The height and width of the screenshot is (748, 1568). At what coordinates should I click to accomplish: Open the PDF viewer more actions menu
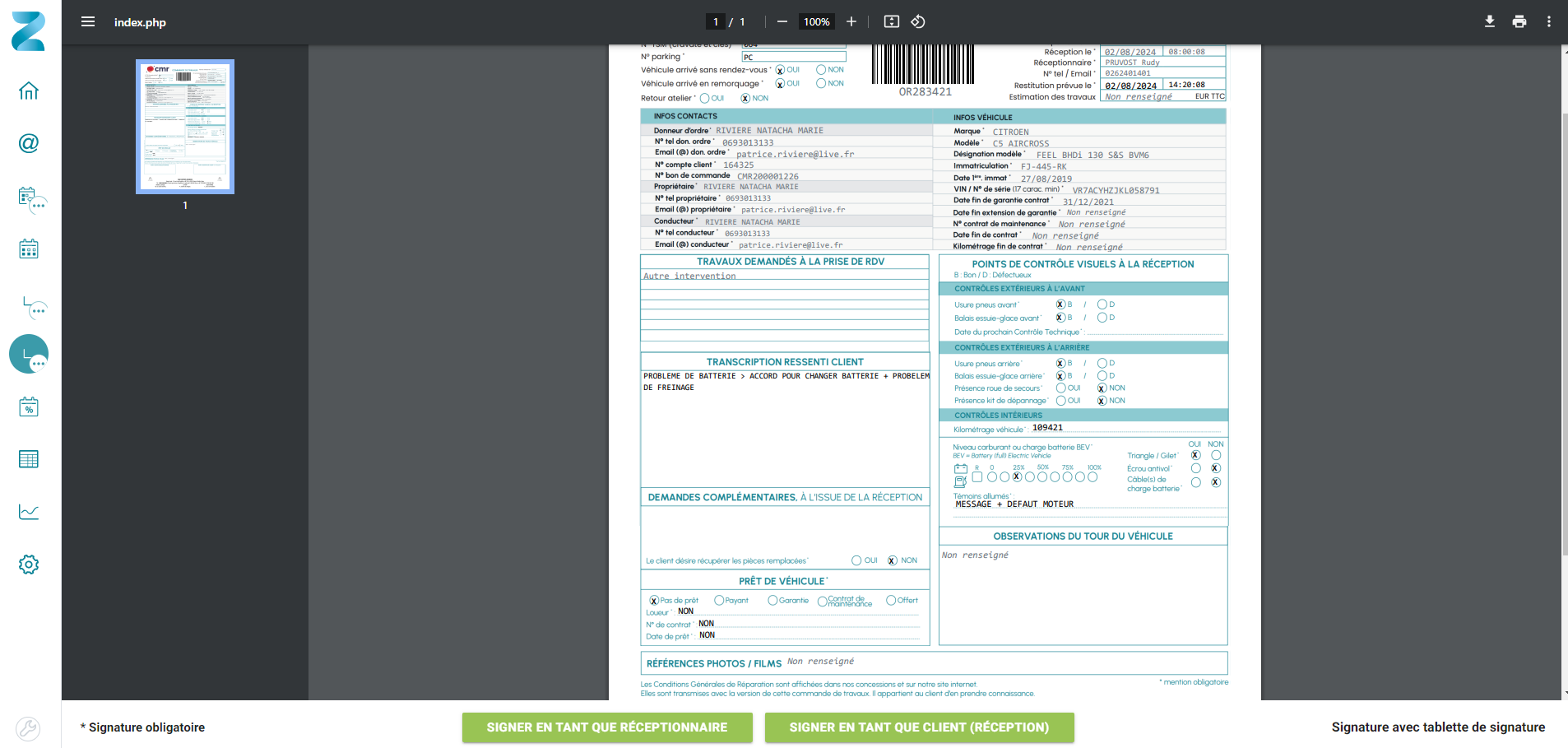(1549, 21)
